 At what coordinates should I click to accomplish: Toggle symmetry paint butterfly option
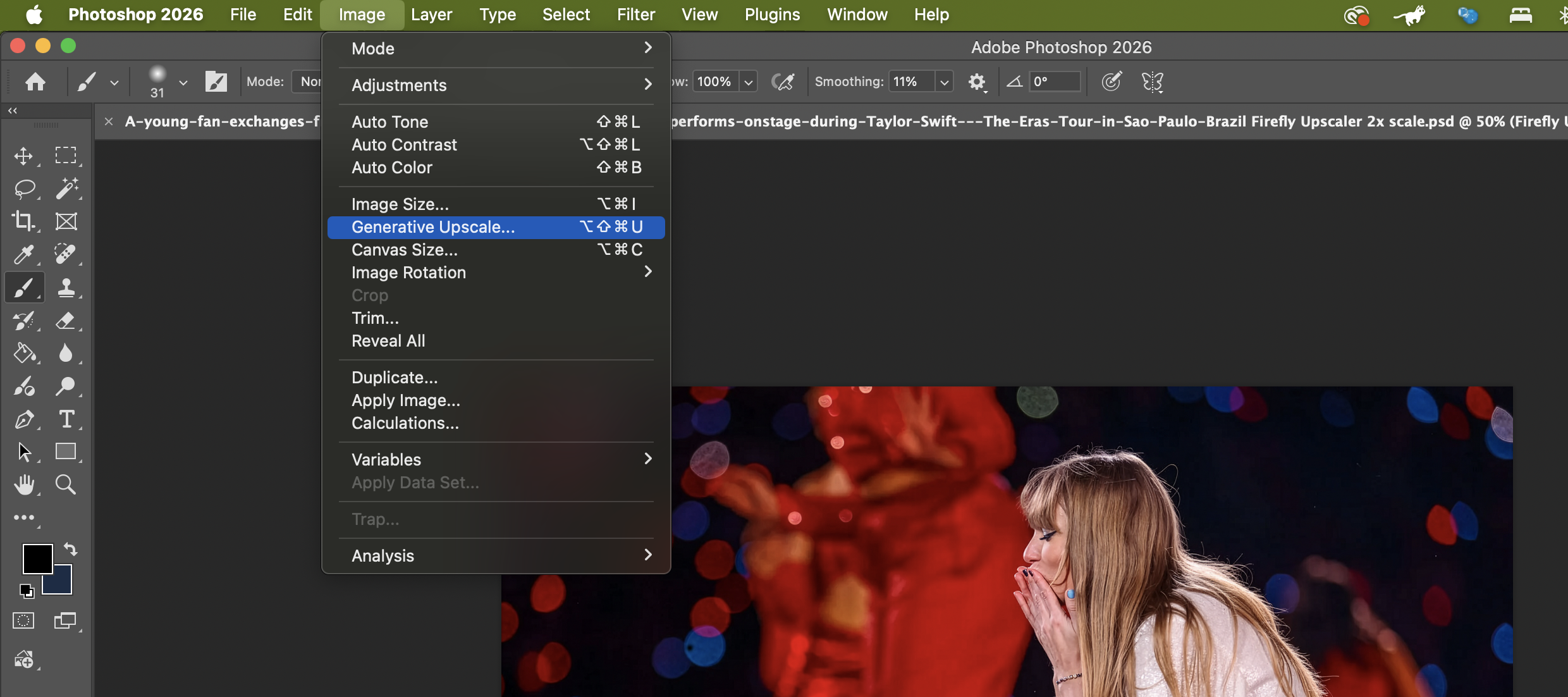coord(1152,82)
